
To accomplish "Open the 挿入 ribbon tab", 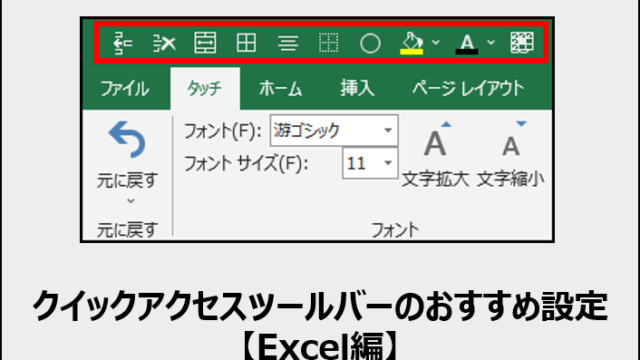I will click(x=357, y=88).
